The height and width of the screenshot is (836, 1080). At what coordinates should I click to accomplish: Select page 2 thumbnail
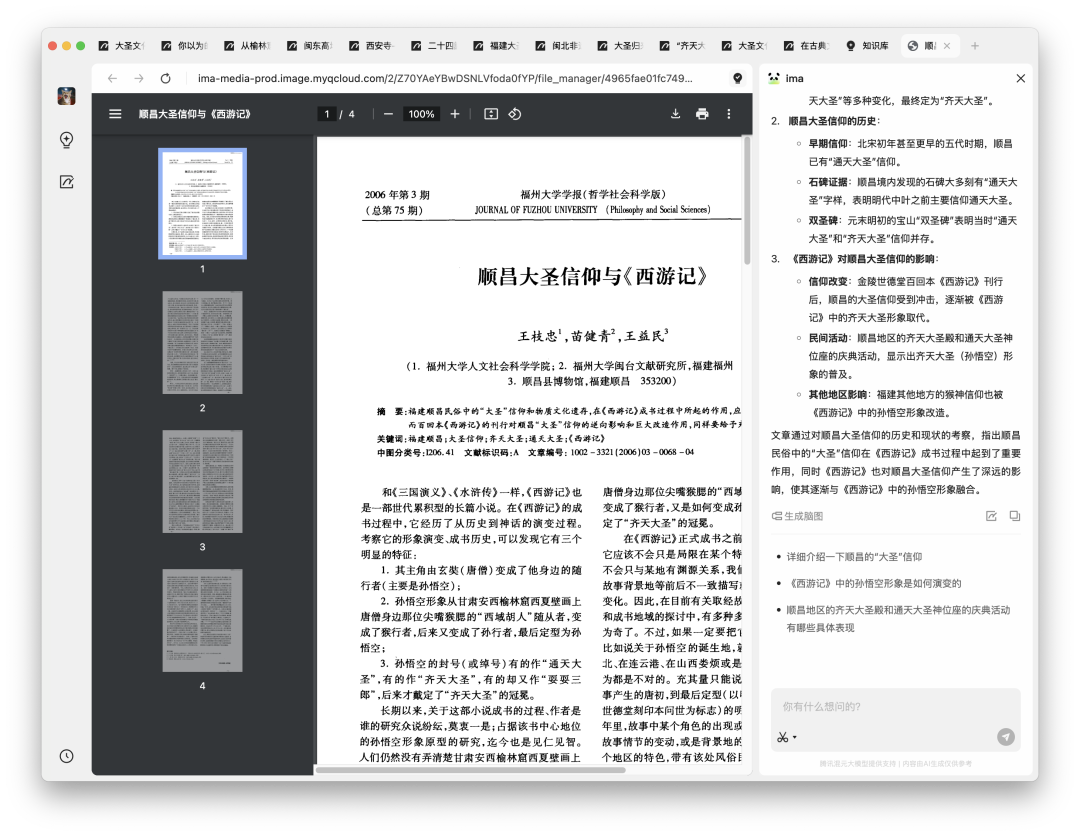[202, 342]
